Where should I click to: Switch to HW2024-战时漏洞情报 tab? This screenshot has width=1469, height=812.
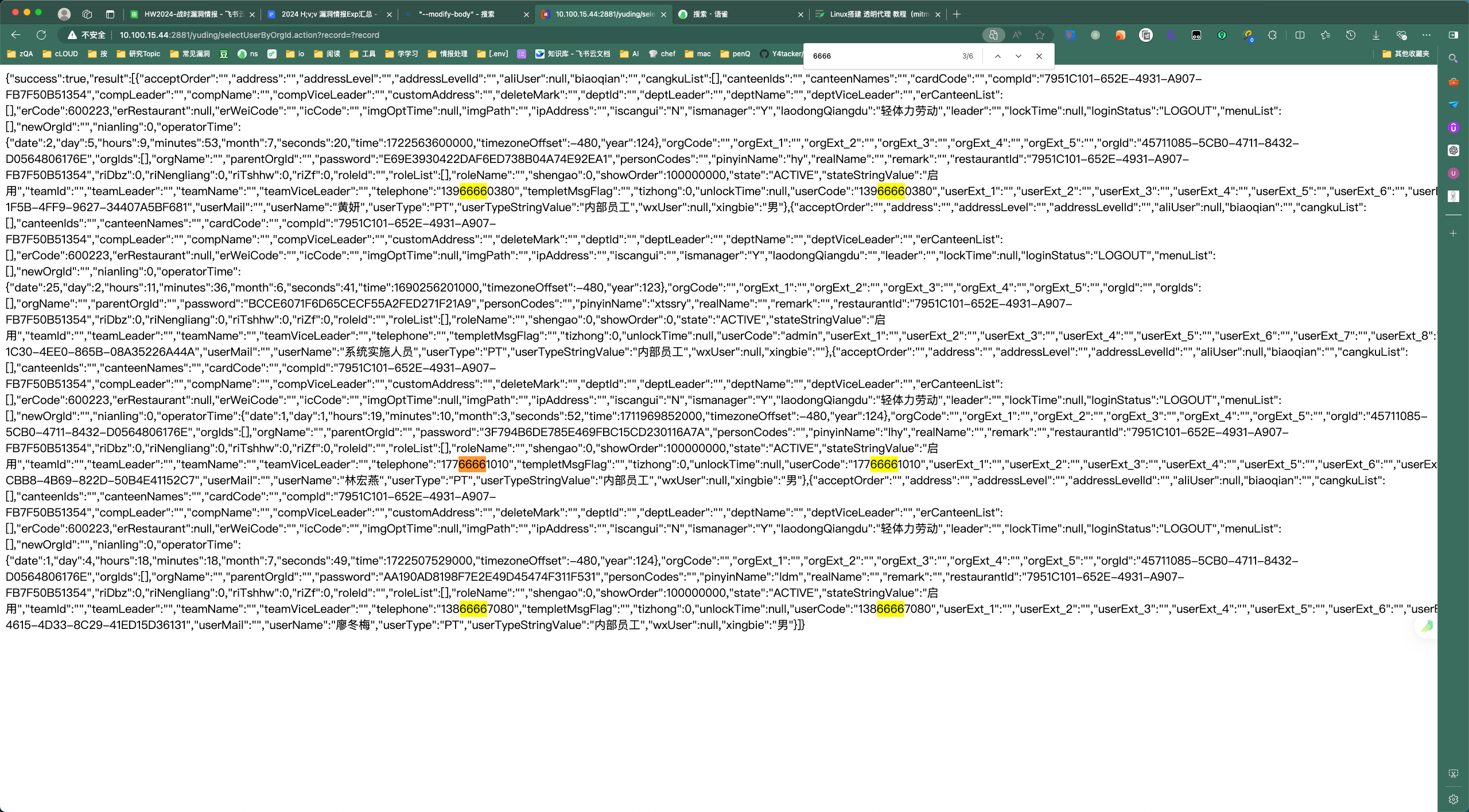pos(193,14)
